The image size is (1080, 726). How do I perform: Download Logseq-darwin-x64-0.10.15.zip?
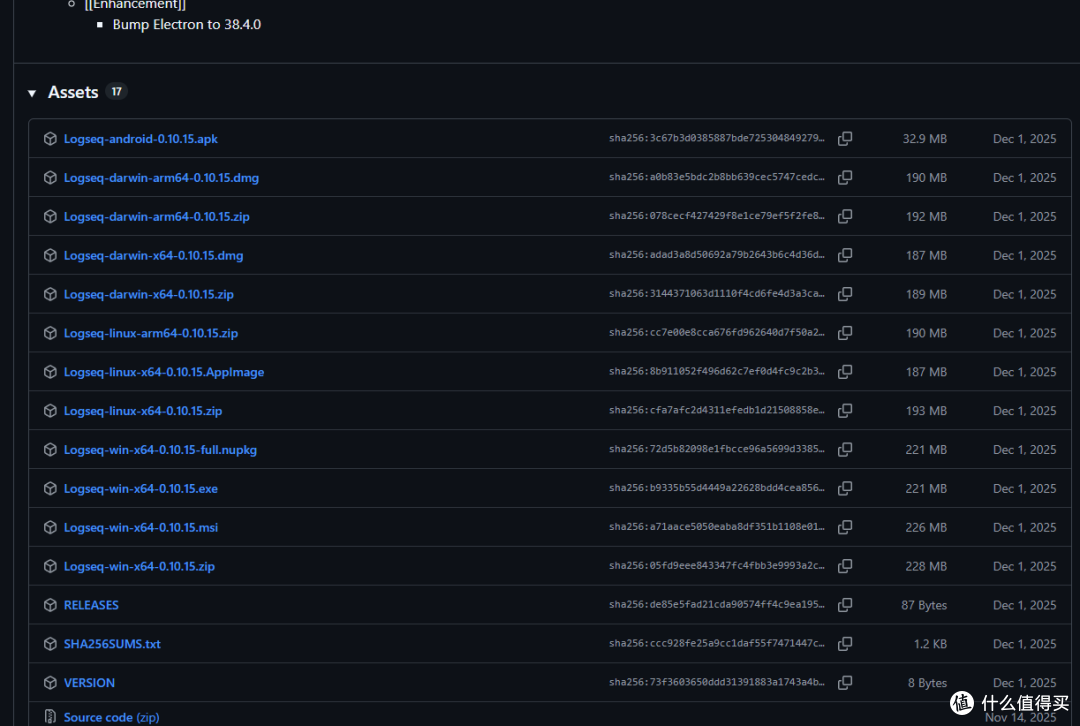148,294
